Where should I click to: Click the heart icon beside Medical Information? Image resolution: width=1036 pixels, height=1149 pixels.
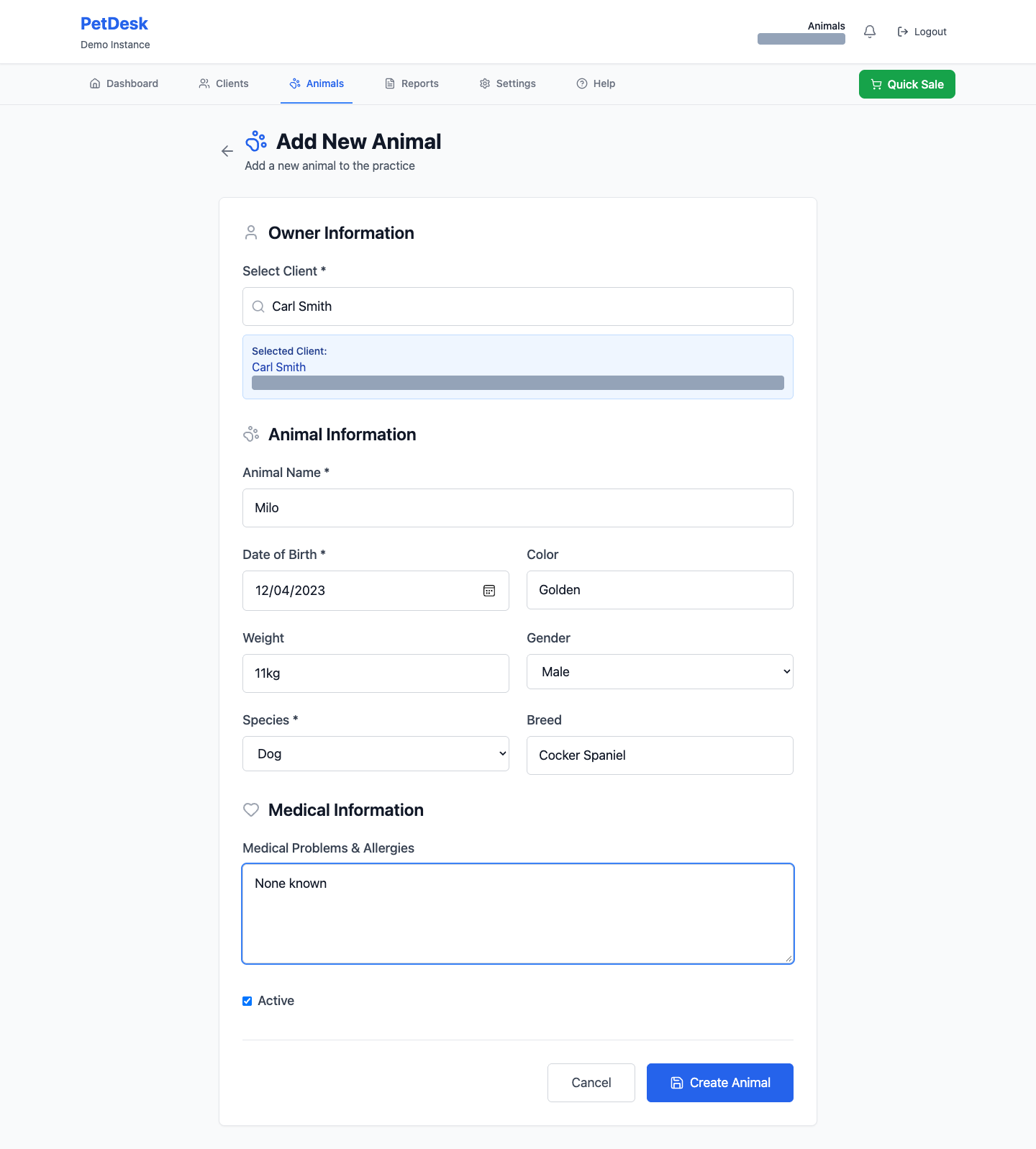251,809
